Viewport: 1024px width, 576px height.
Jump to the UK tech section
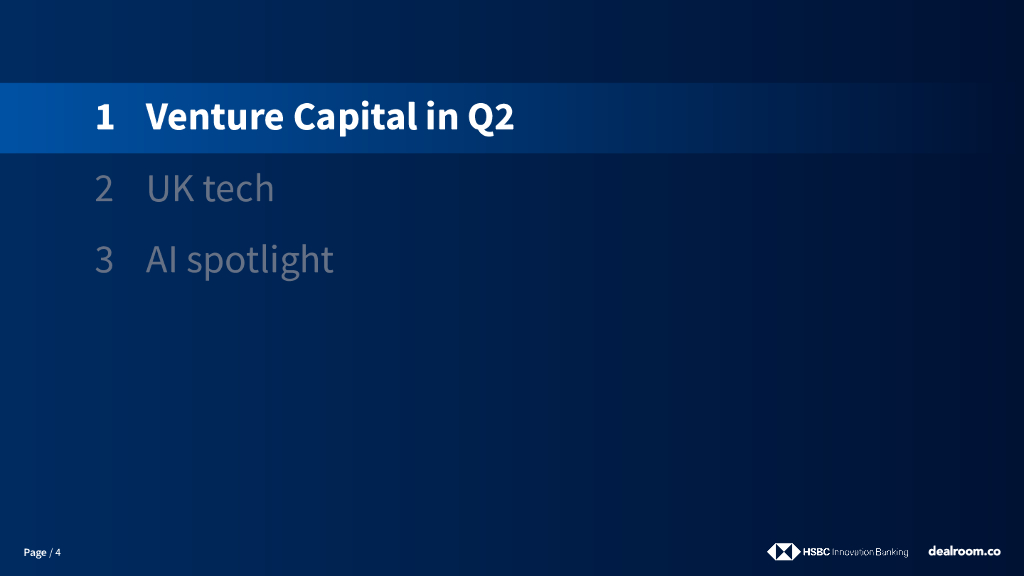210,189
